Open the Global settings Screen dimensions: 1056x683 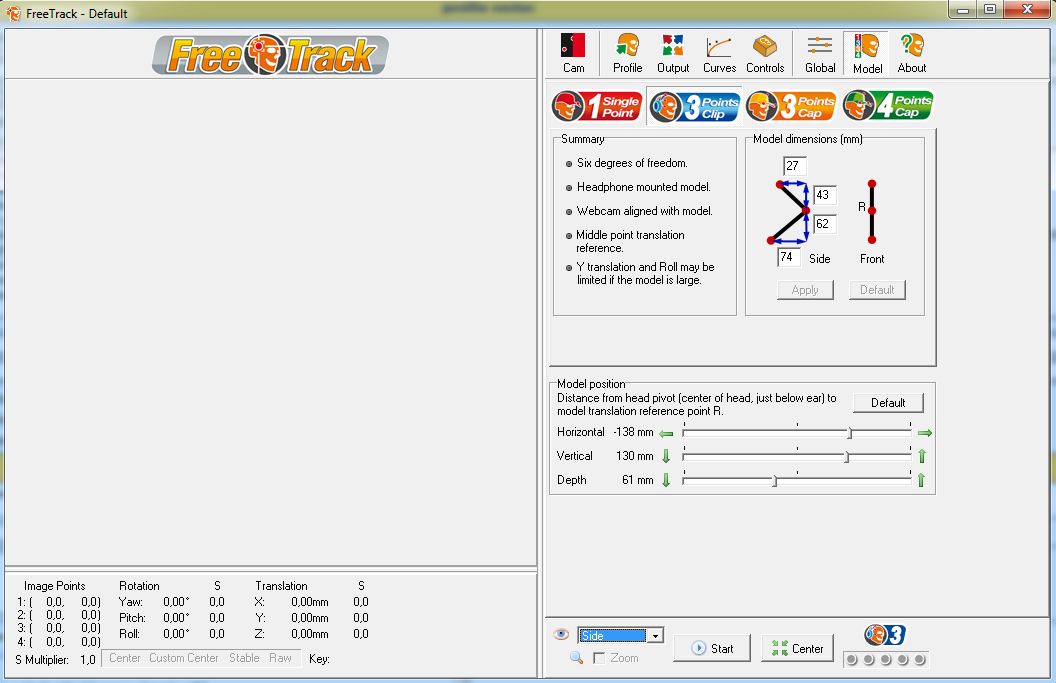pyautogui.click(x=820, y=53)
